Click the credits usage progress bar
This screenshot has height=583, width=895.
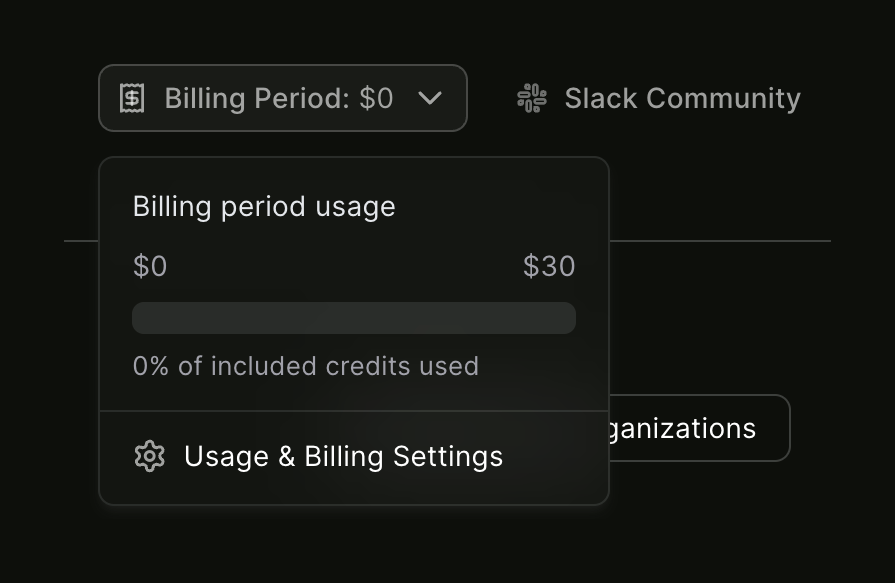[x=354, y=317]
